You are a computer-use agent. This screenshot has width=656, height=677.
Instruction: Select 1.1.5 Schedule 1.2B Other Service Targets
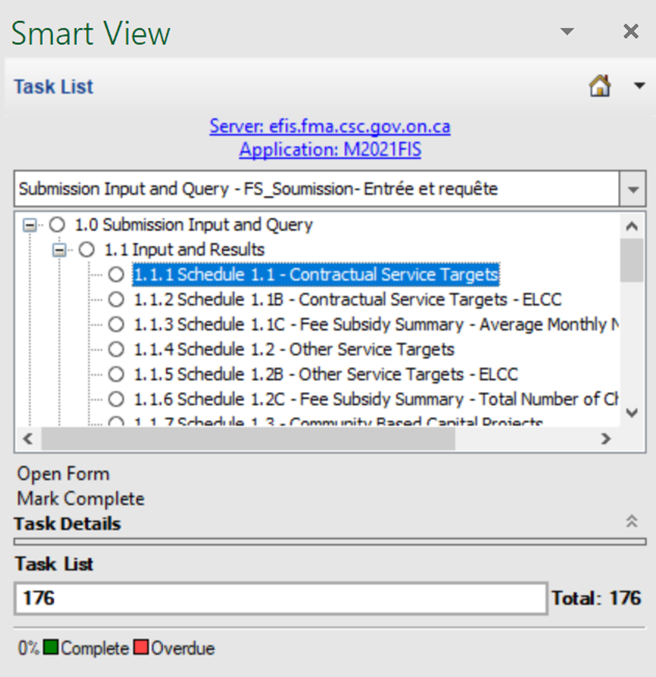click(x=325, y=374)
